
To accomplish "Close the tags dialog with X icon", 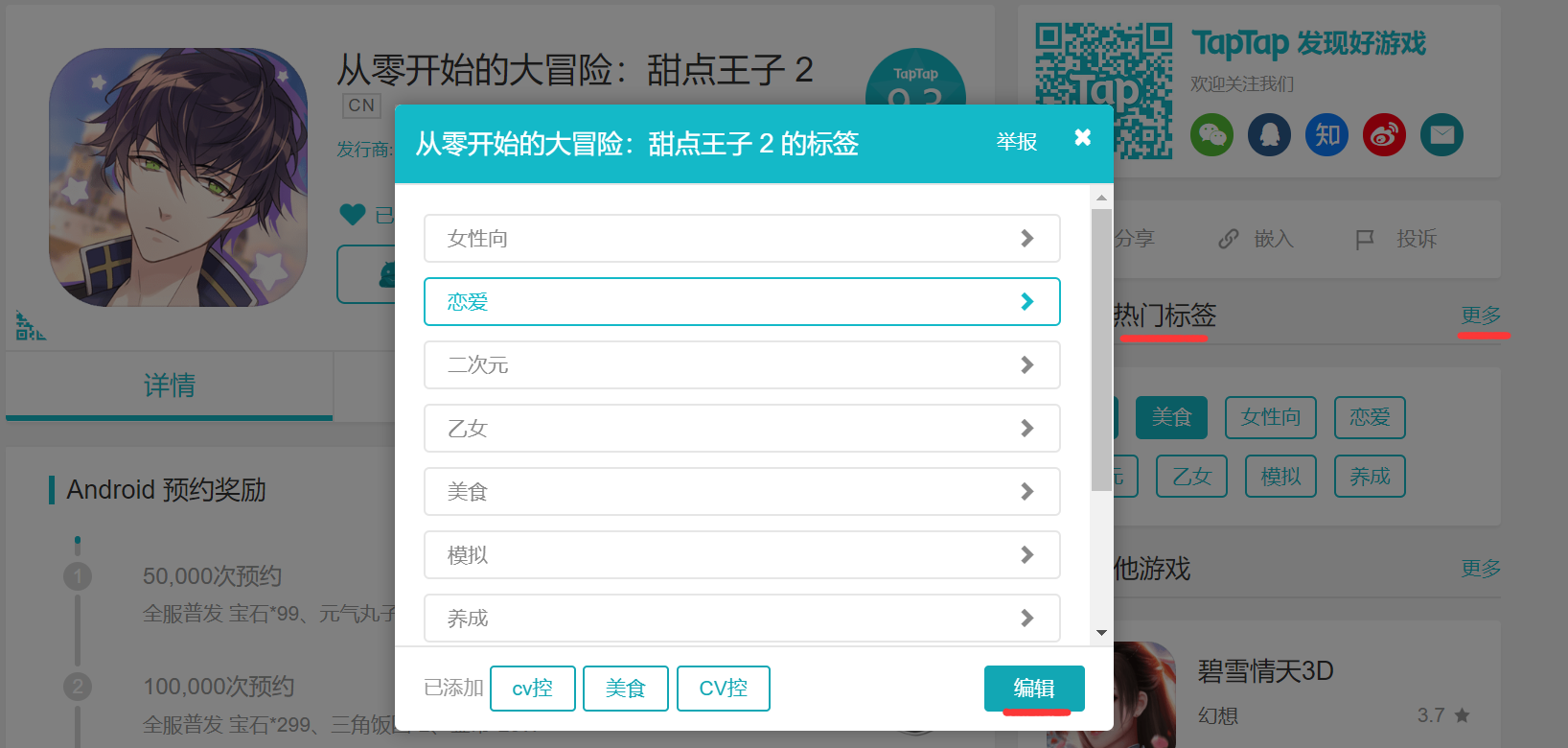I will click(x=1083, y=137).
